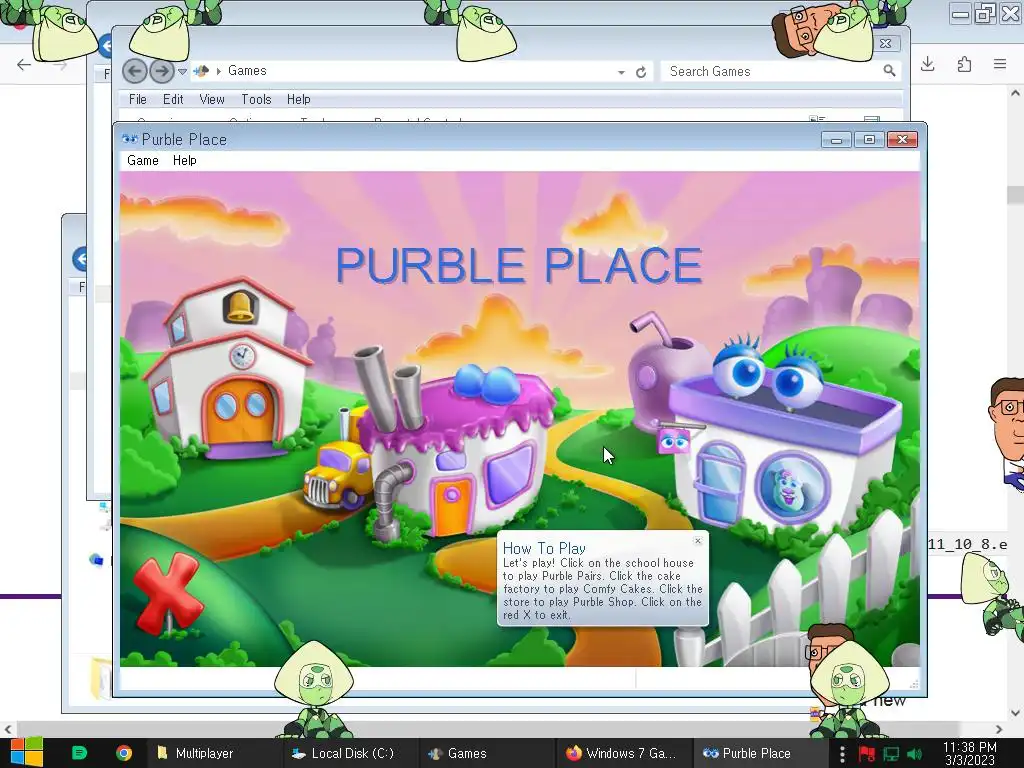The height and width of the screenshot is (768, 1024).
Task: Open clock showing 11:38 PM
Action: pyautogui.click(x=970, y=753)
